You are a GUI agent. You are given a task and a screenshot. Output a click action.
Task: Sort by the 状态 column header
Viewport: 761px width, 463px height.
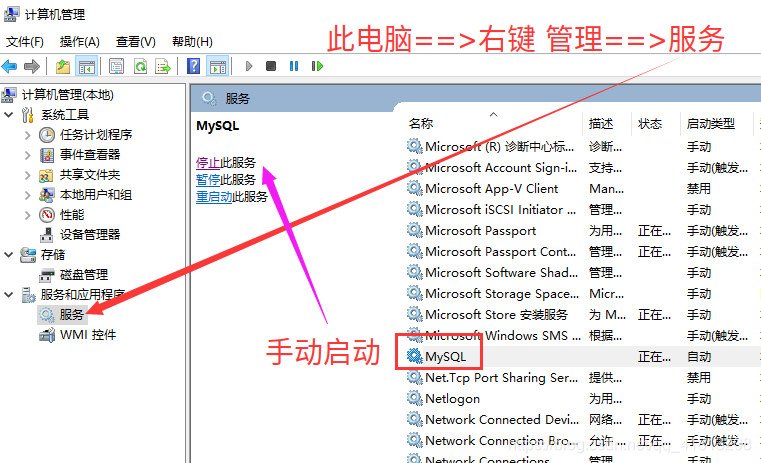click(650, 124)
